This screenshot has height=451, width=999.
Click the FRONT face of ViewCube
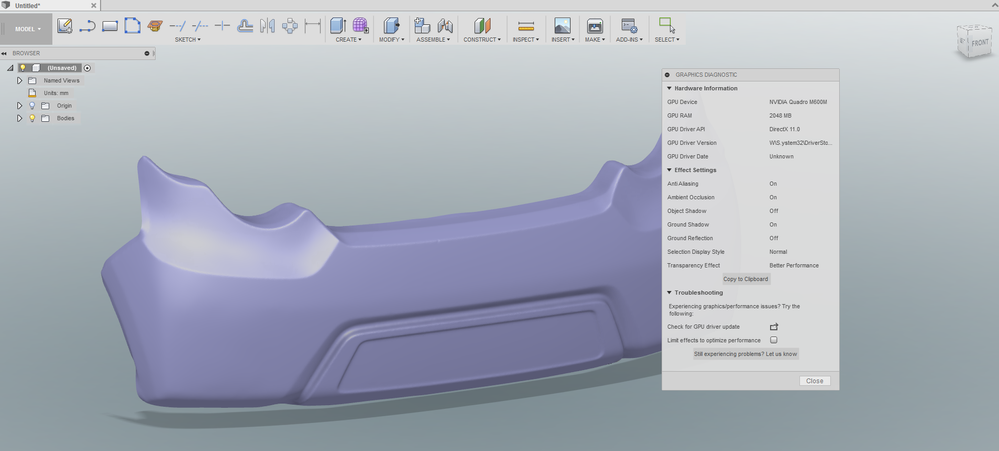[x=979, y=43]
